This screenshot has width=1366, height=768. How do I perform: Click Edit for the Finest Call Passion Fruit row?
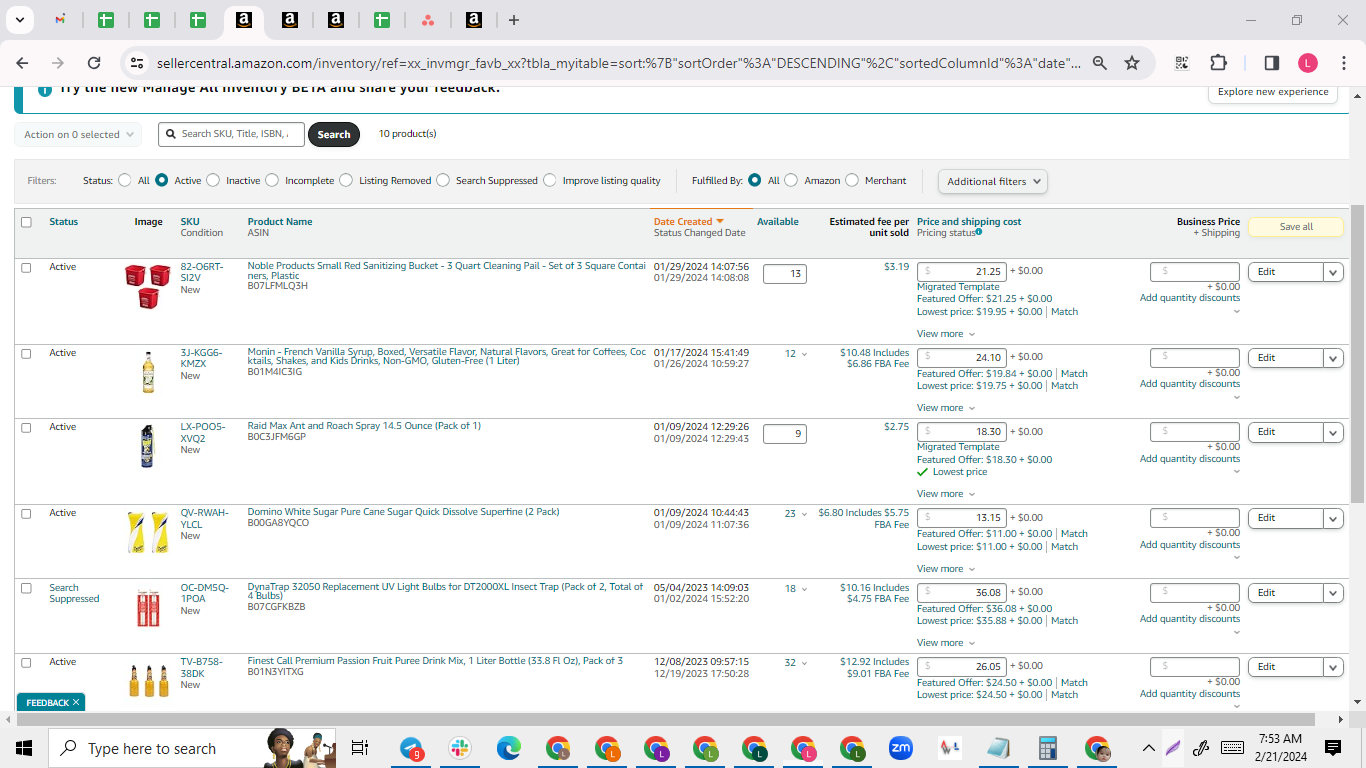pos(1285,667)
